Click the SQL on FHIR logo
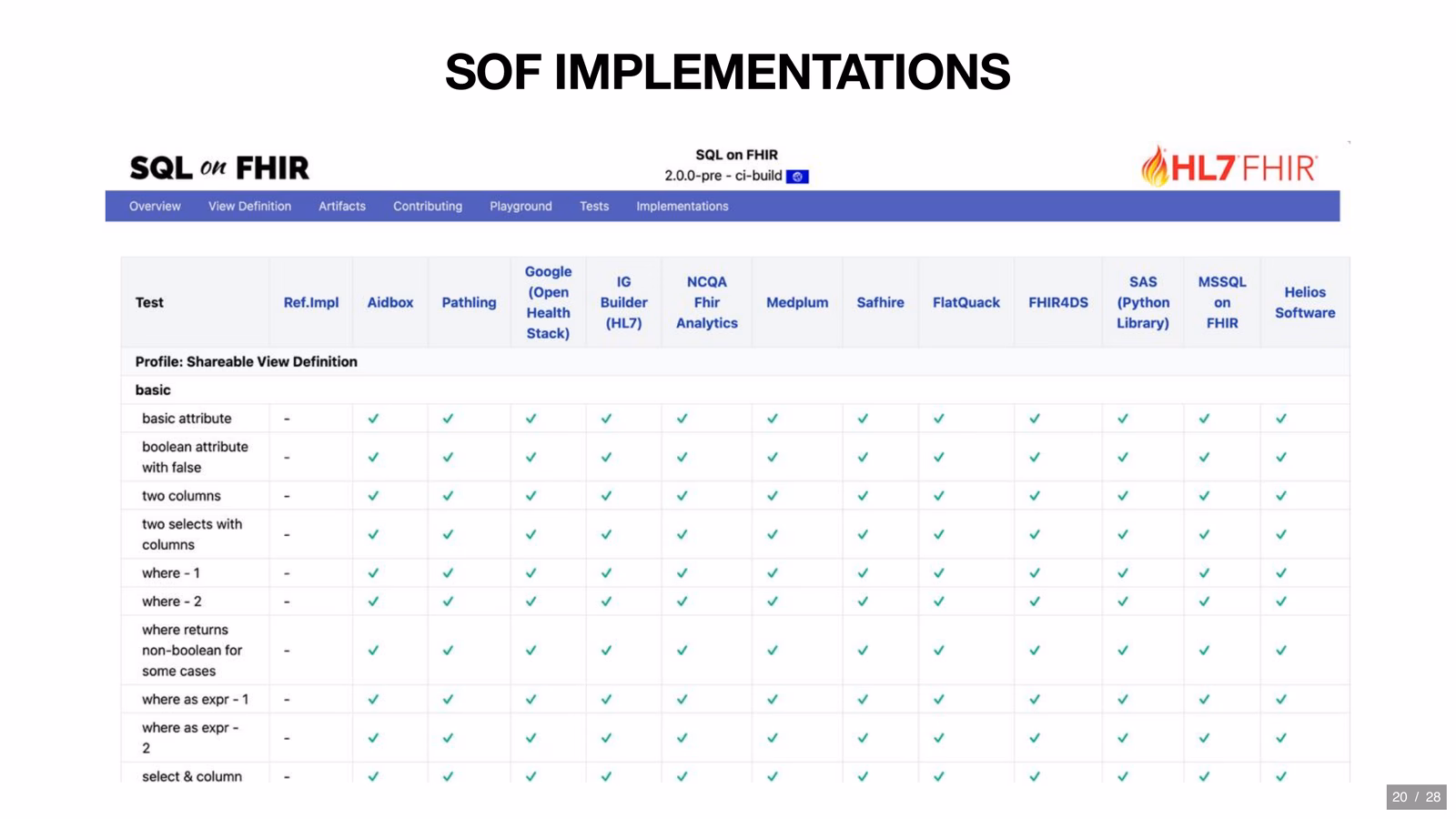The height and width of the screenshot is (819, 1456). click(x=219, y=167)
